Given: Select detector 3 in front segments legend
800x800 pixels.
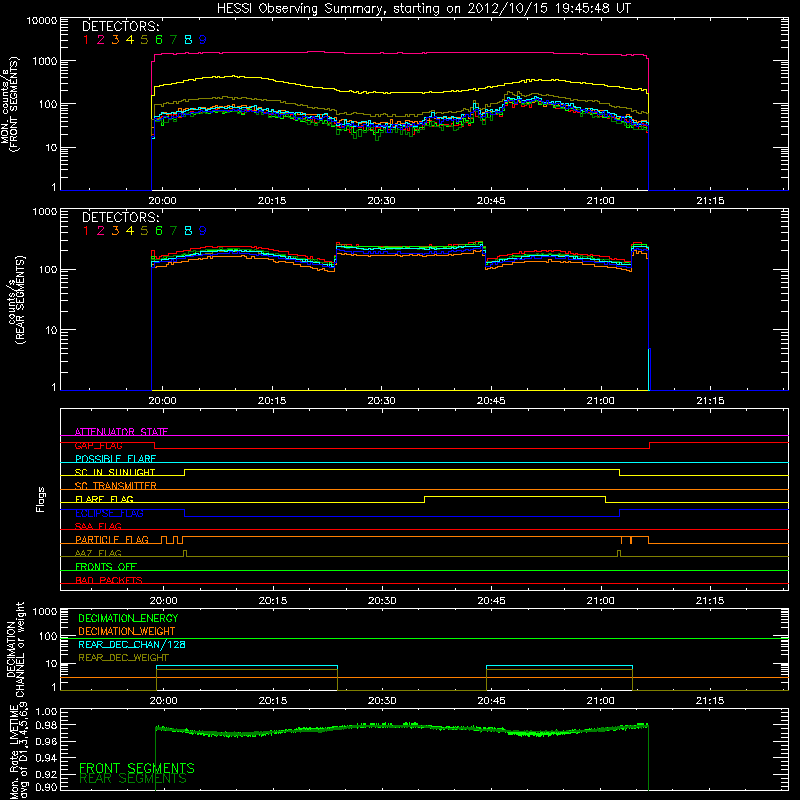Looking at the screenshot, I should 115,40.
